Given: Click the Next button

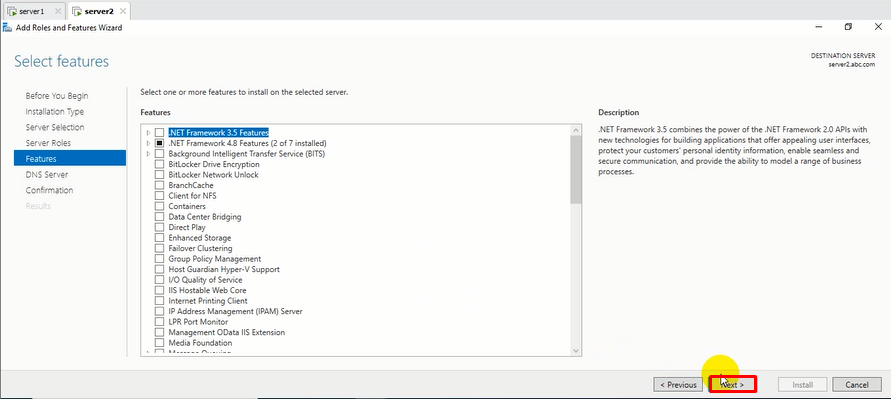Looking at the screenshot, I should [732, 385].
